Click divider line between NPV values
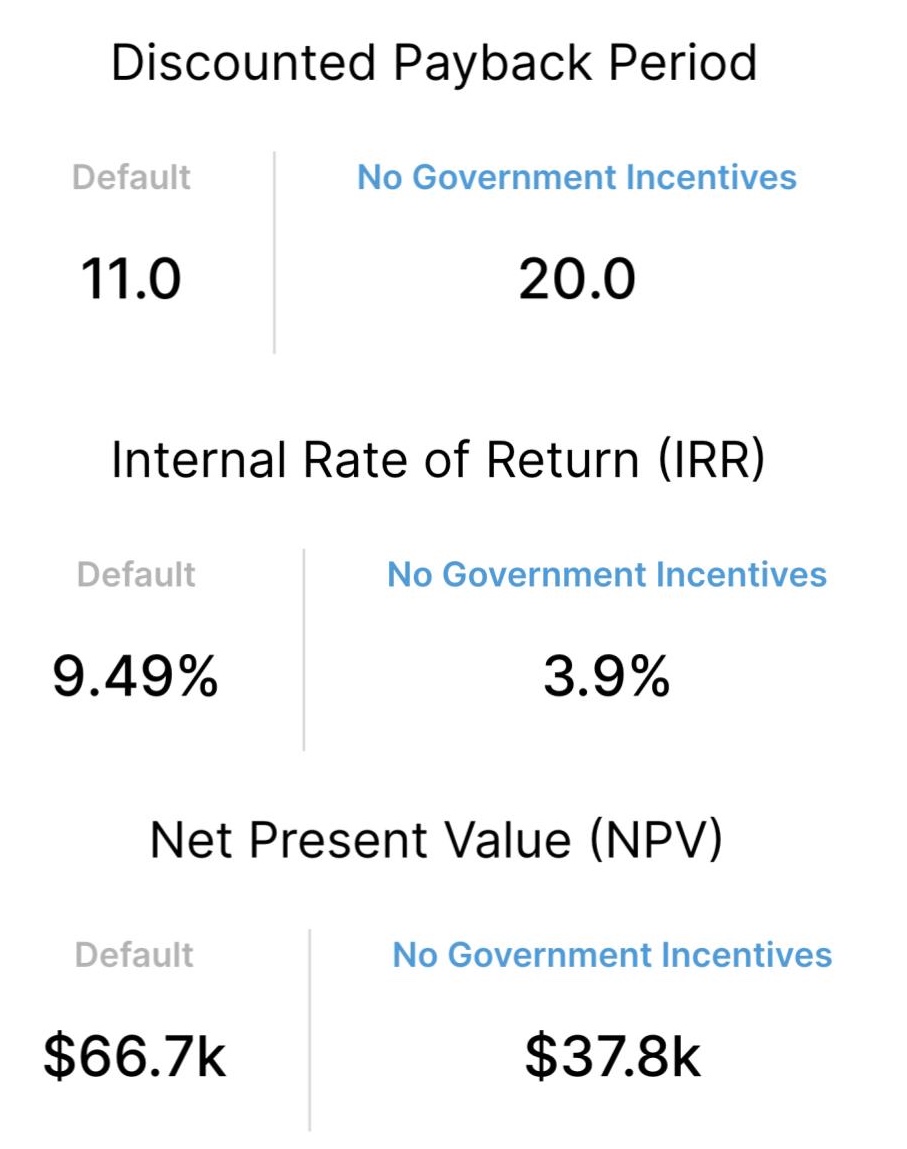 point(309,1030)
